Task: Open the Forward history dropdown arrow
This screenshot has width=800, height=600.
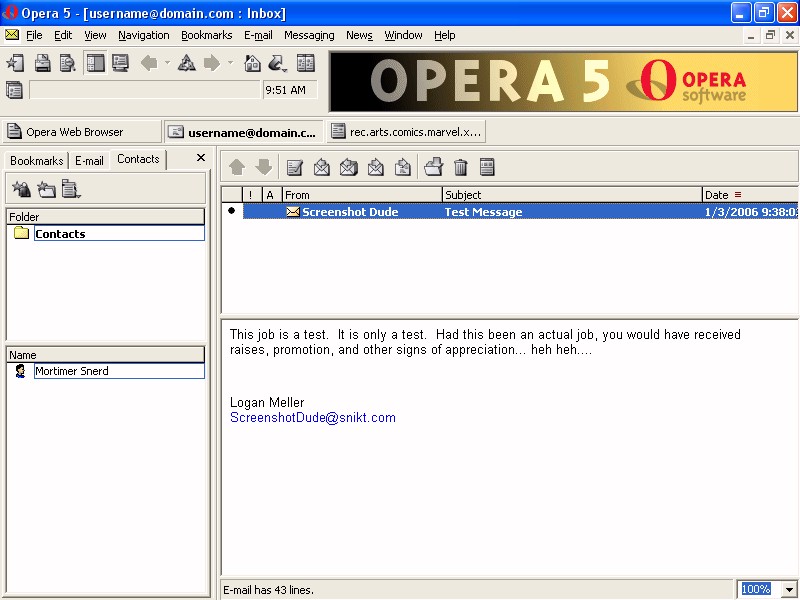Action: pyautogui.click(x=231, y=63)
